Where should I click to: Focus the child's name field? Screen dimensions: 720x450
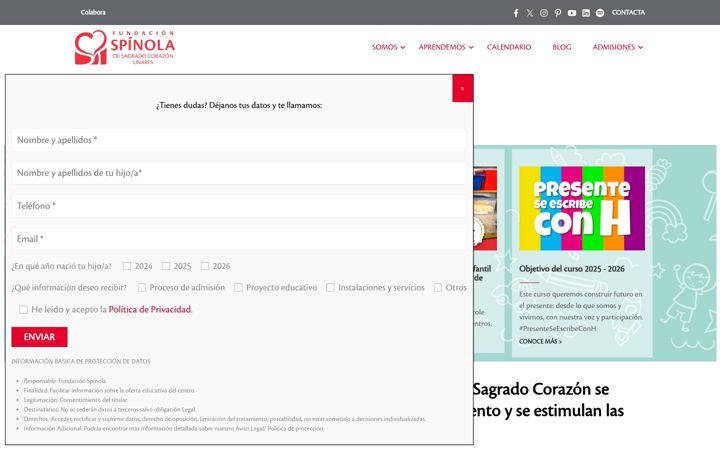239,173
